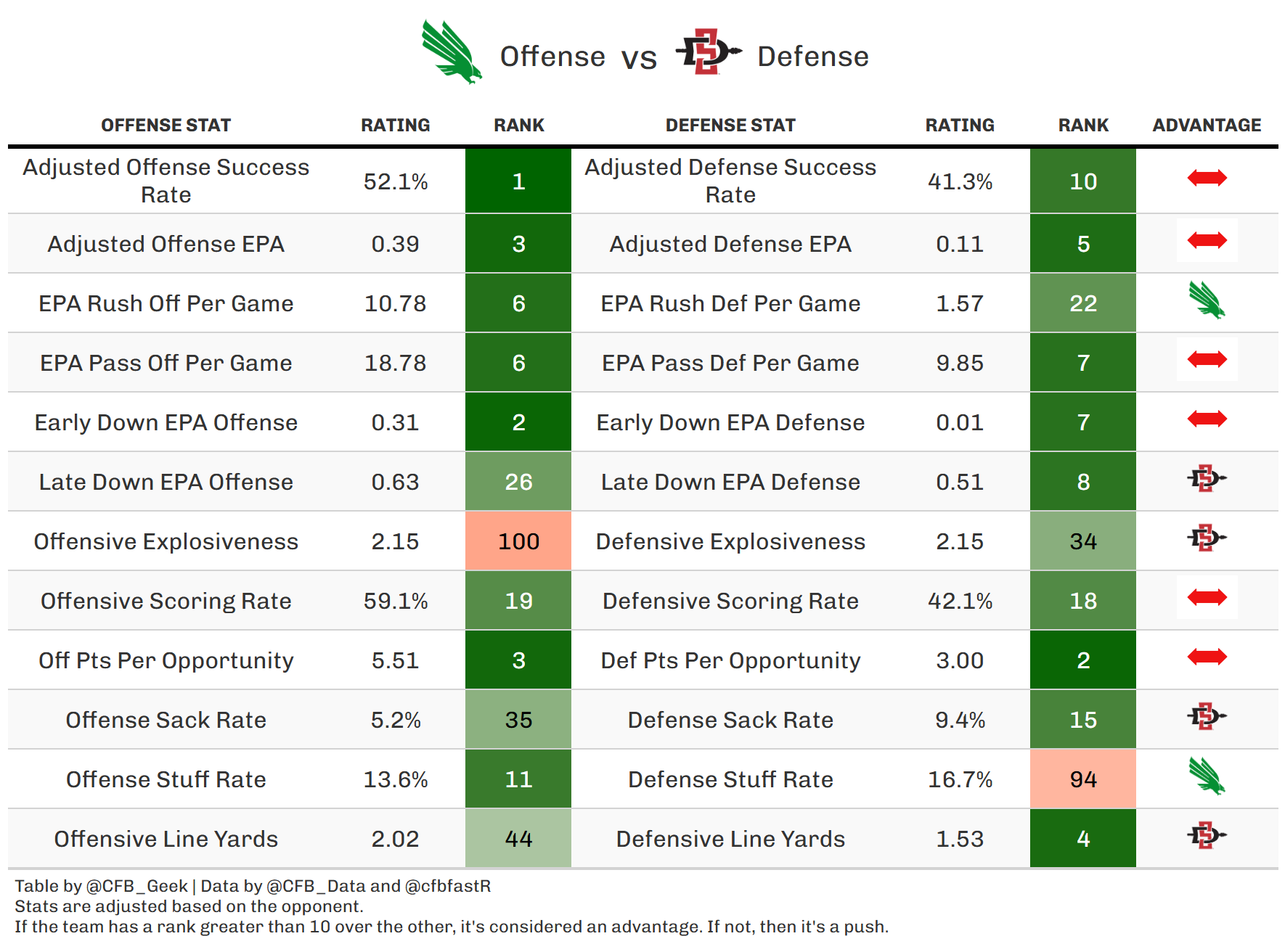This screenshot has width=1285, height=952.
Task: Click the salmon rank 100 cell for Offensive Explosiveness
Action: tap(518, 541)
